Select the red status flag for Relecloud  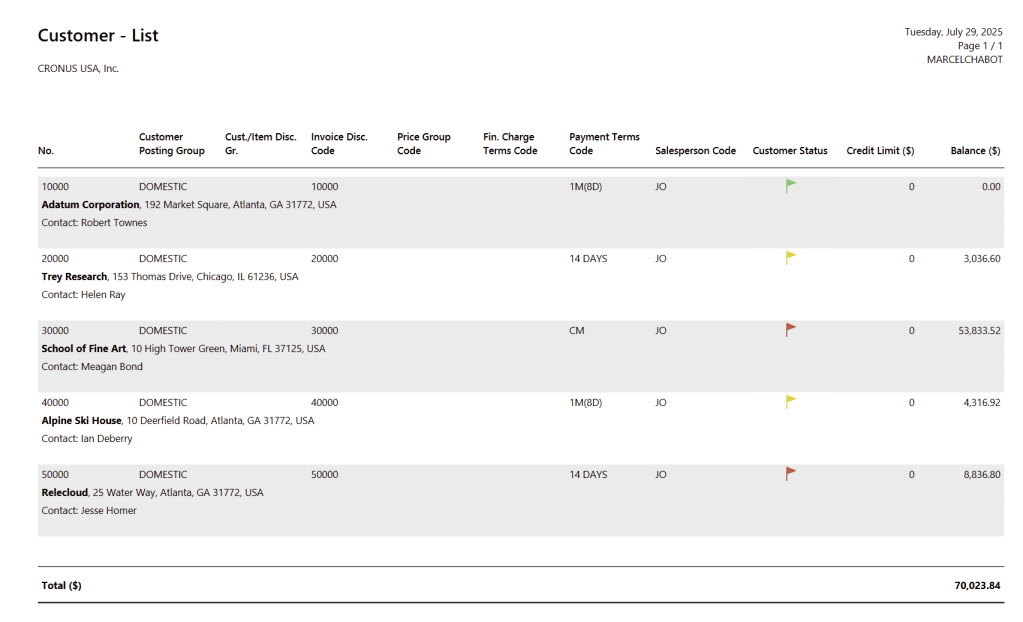click(x=790, y=474)
